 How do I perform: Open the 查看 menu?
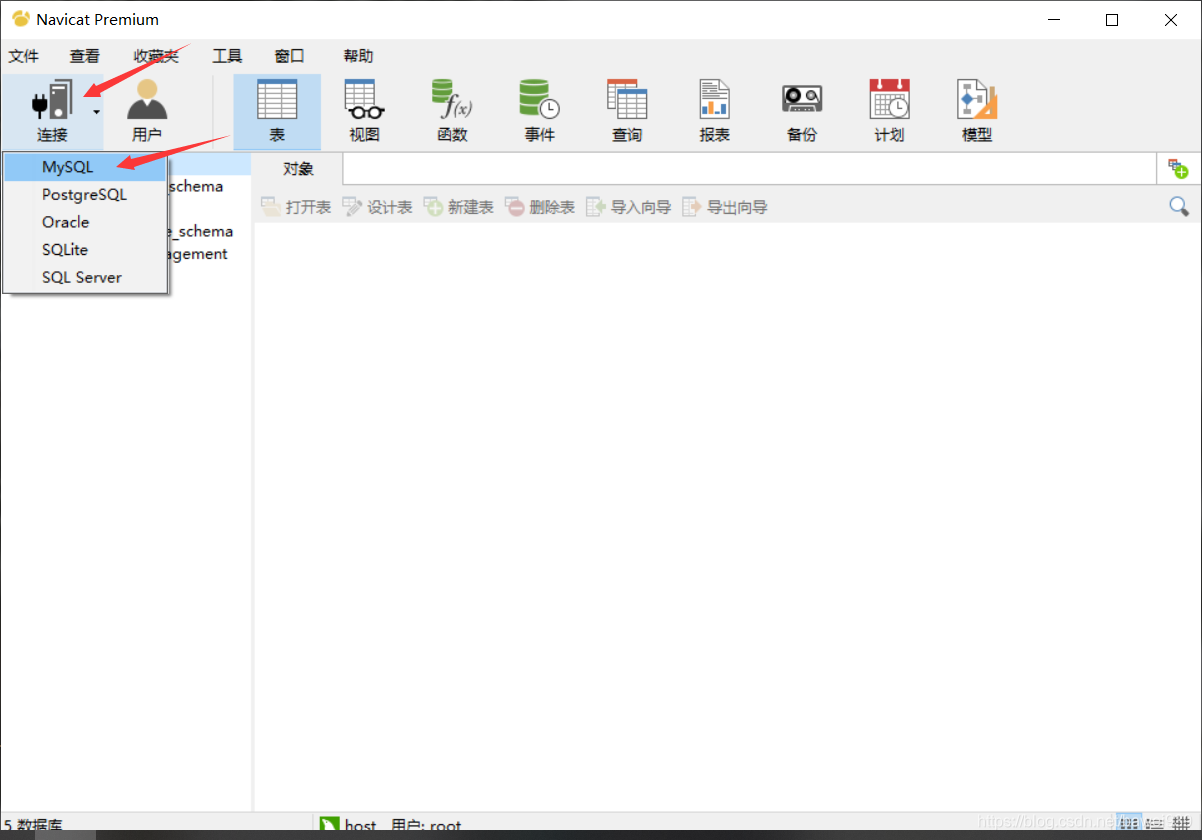click(x=85, y=56)
